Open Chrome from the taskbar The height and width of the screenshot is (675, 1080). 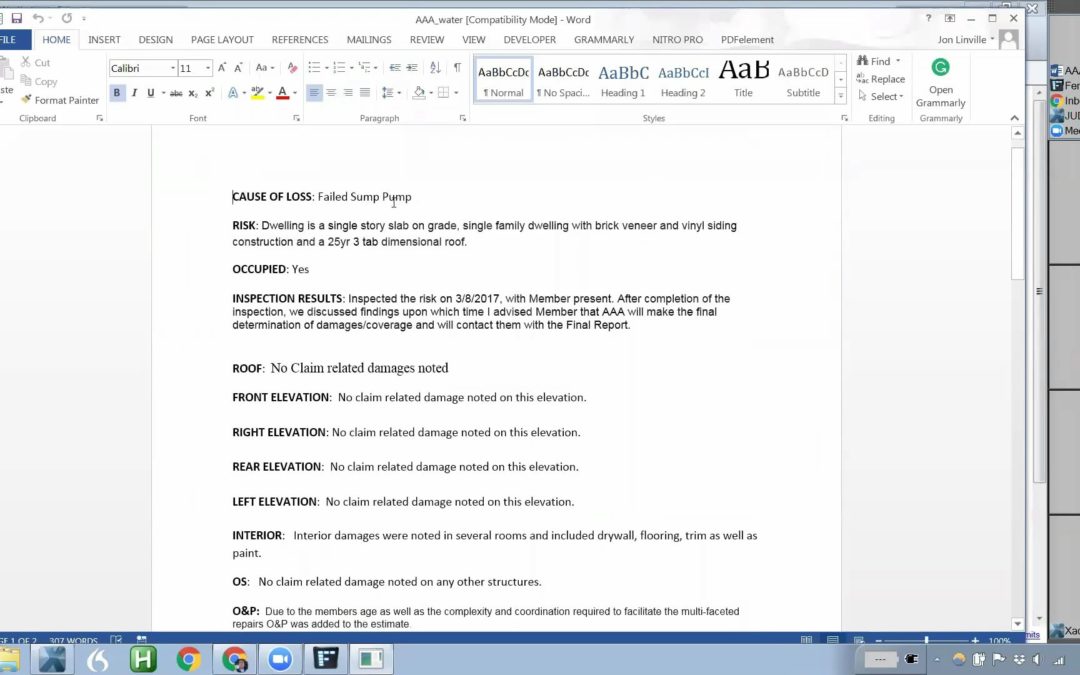(188, 659)
